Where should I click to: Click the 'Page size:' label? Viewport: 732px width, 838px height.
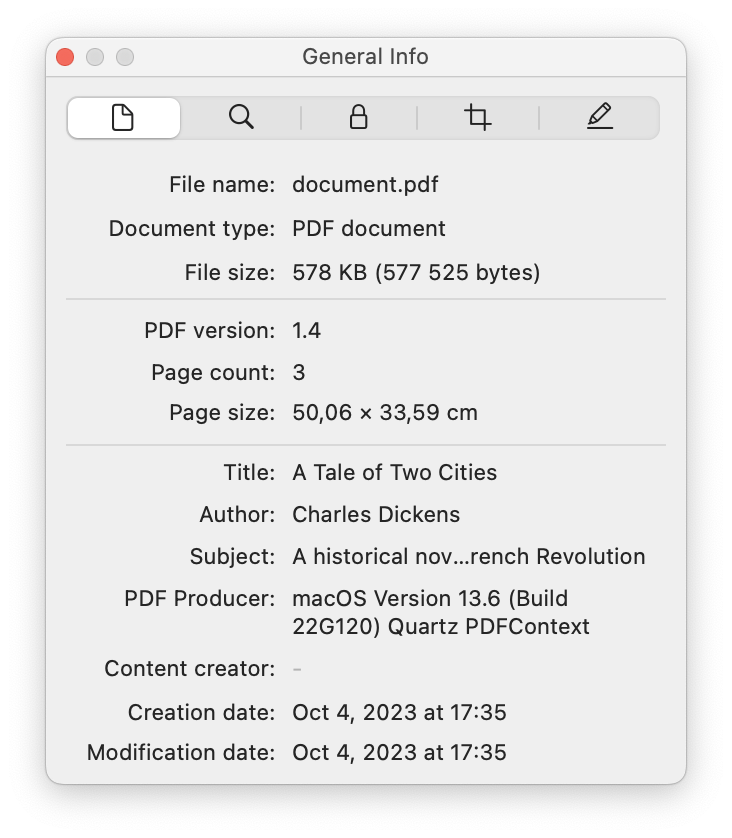pyautogui.click(x=222, y=413)
